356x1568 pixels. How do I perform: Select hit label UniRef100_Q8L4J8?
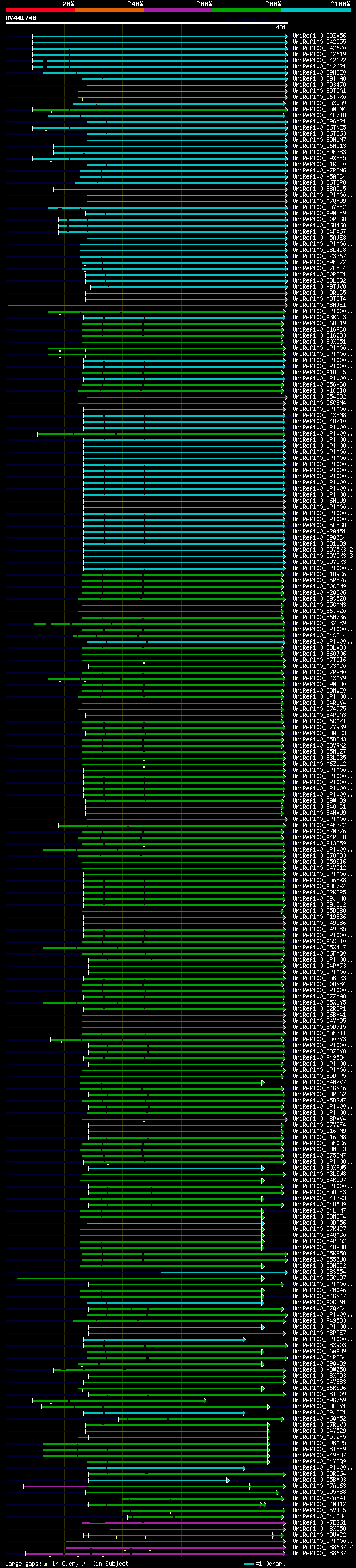click(x=319, y=250)
